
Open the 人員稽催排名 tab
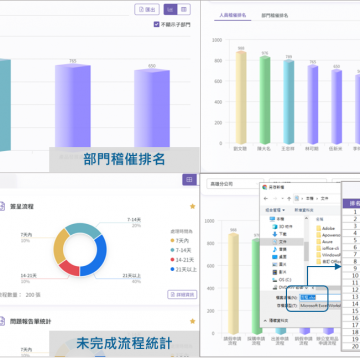[233, 15]
